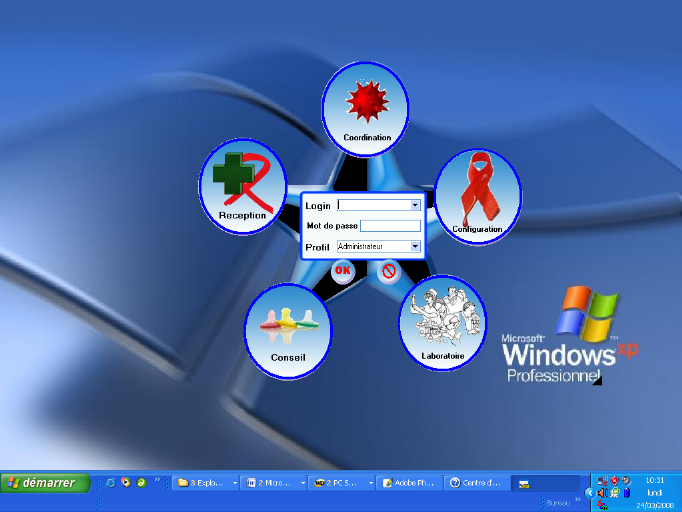
Task: Click the Mot de passe field
Action: 390,226
